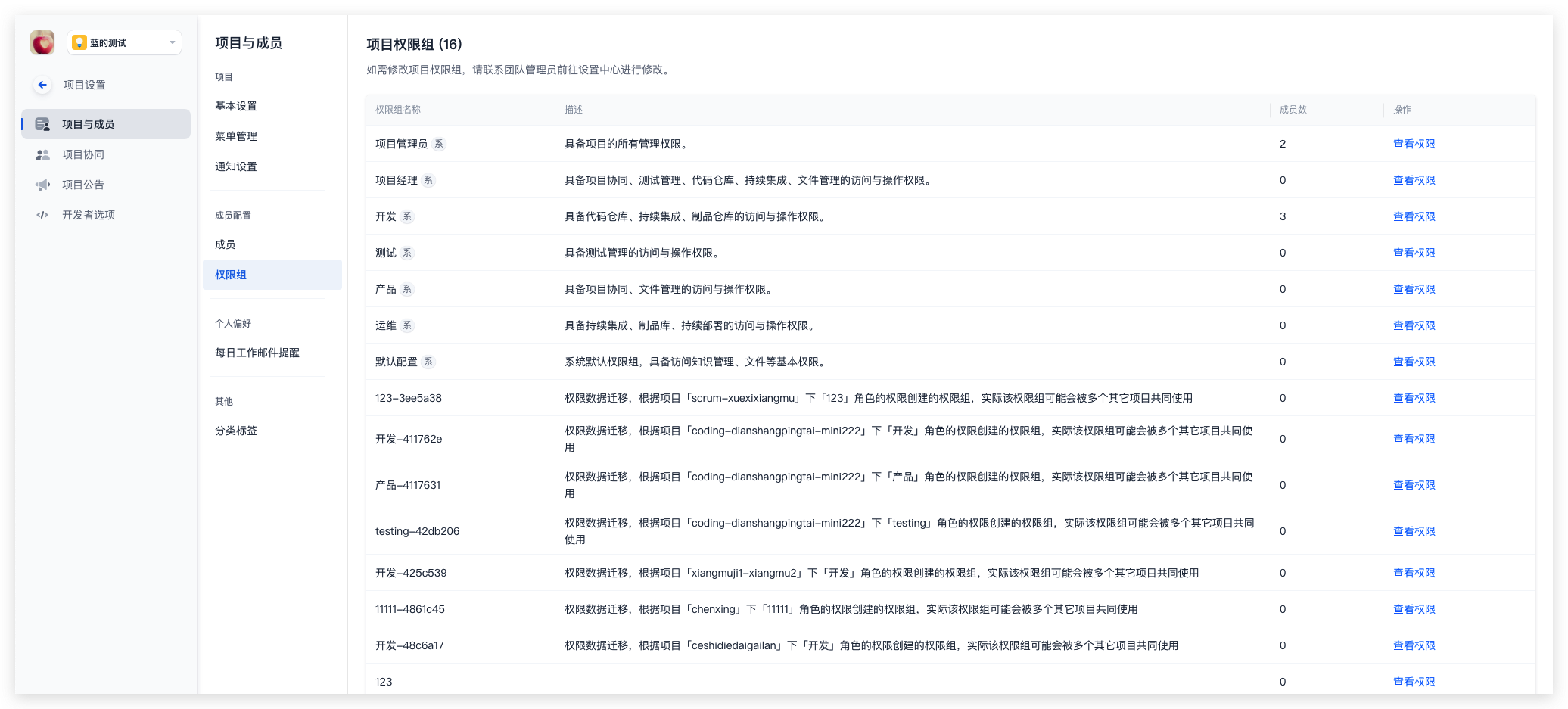Open 查看权限 for 产品 group
1568x709 pixels.
(x=1414, y=289)
